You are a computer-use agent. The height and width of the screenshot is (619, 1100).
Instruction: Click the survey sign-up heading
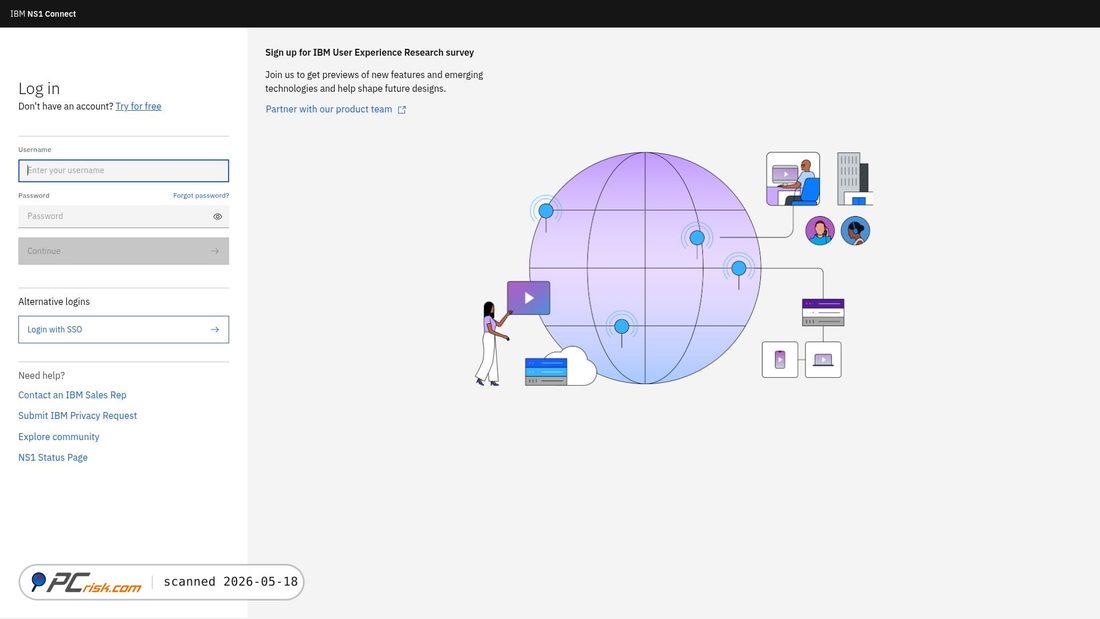[370, 53]
